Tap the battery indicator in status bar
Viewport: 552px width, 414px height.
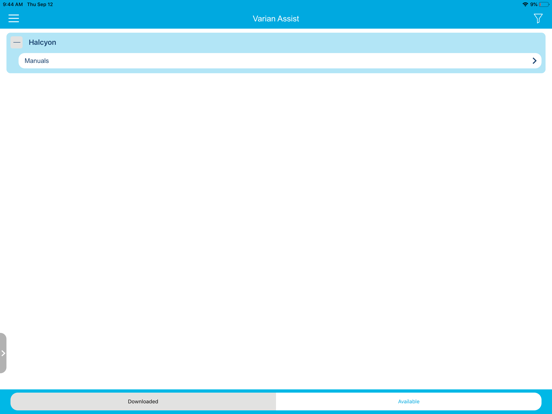tap(544, 5)
